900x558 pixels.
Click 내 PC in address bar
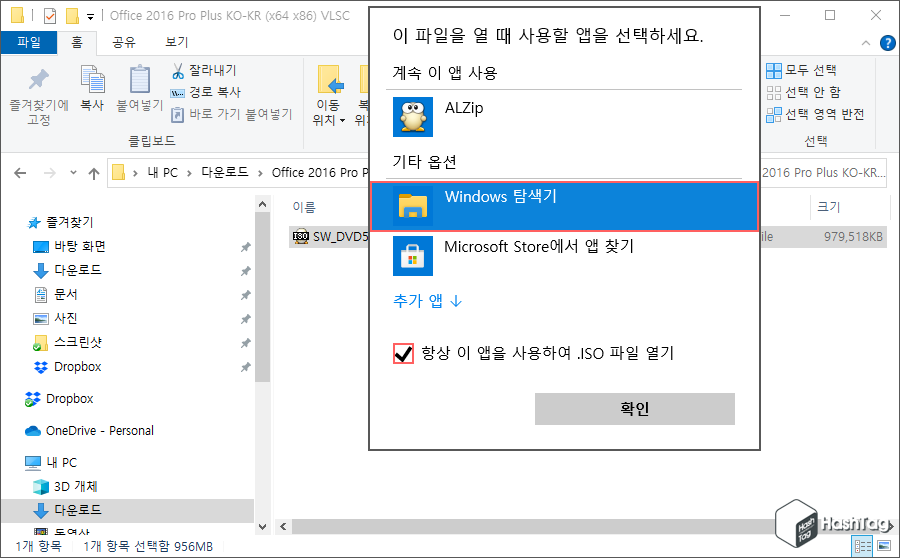point(162,173)
